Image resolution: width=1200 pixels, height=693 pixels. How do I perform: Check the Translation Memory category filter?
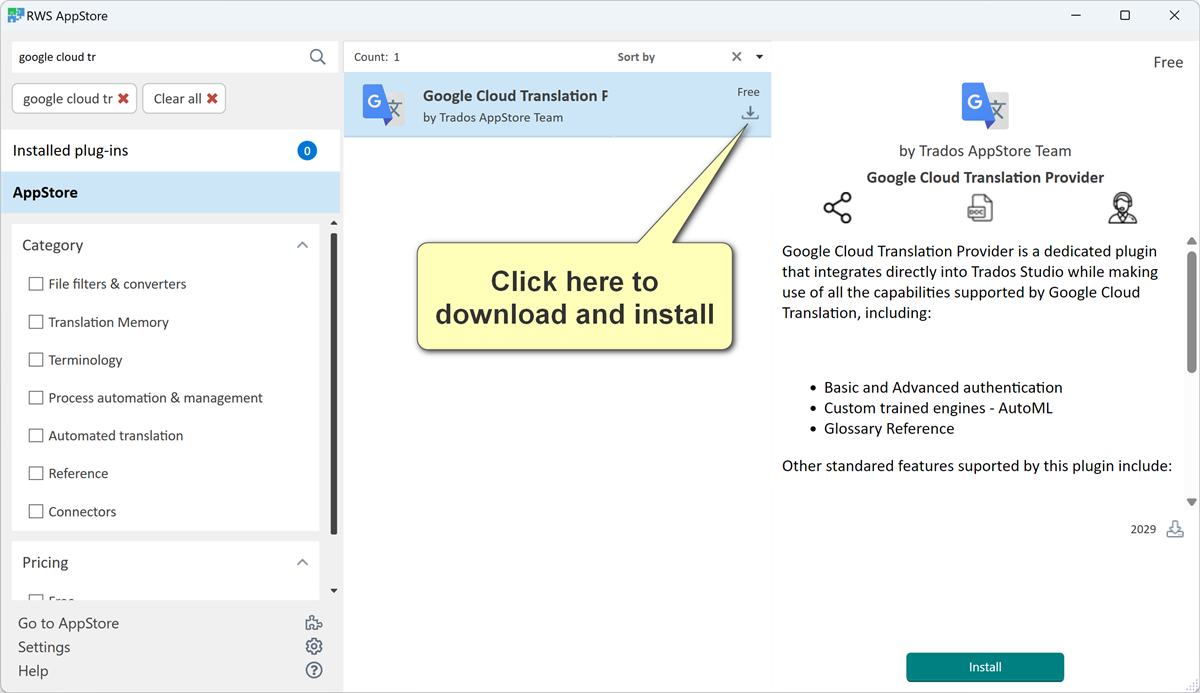point(35,321)
